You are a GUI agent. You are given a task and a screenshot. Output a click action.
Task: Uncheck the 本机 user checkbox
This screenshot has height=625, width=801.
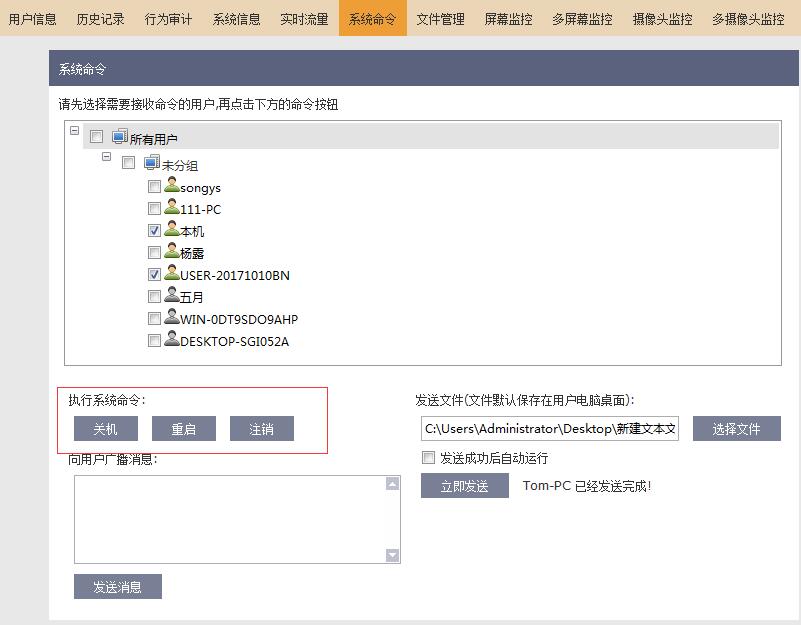tap(154, 231)
